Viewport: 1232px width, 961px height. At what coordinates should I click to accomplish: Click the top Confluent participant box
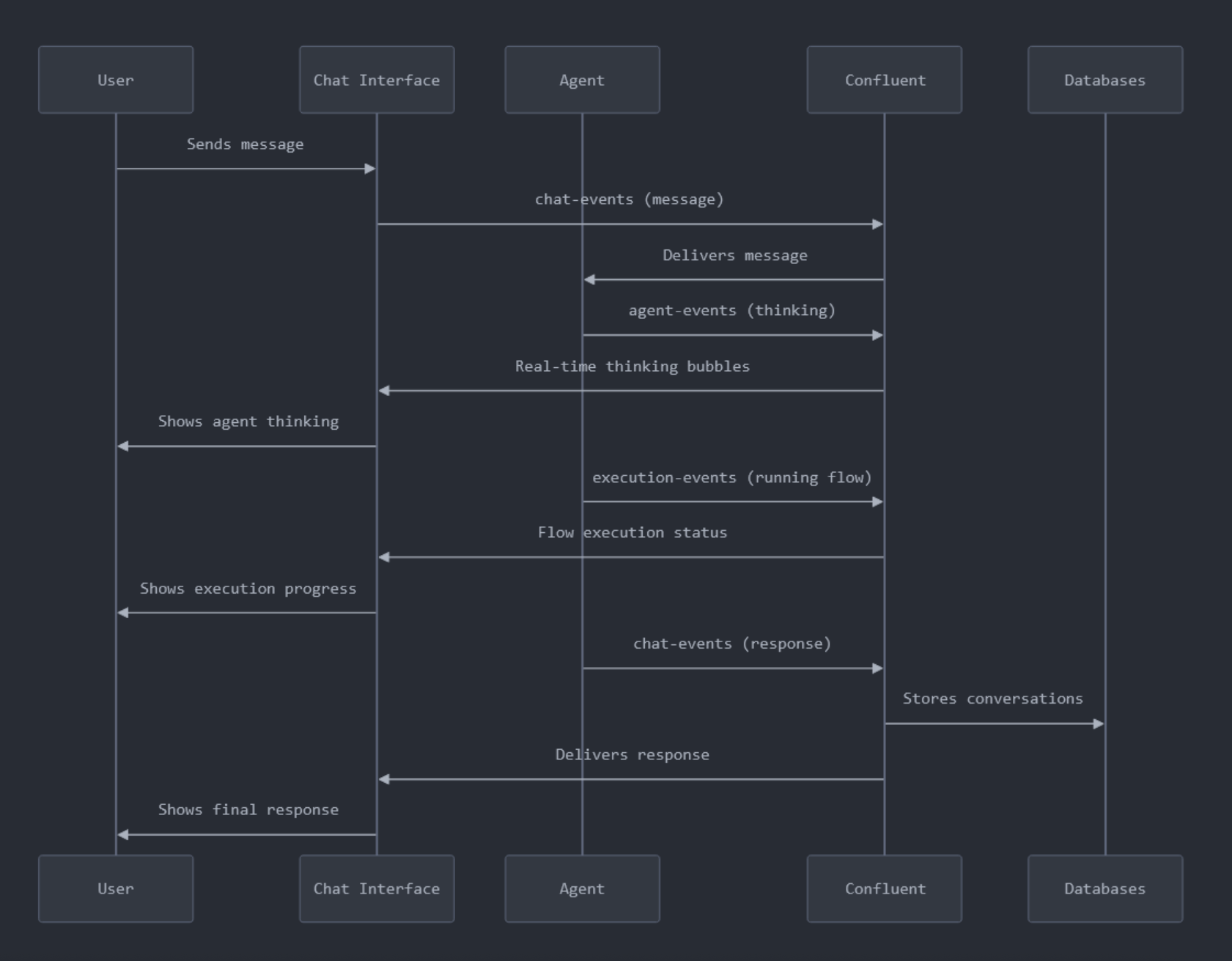pos(885,80)
